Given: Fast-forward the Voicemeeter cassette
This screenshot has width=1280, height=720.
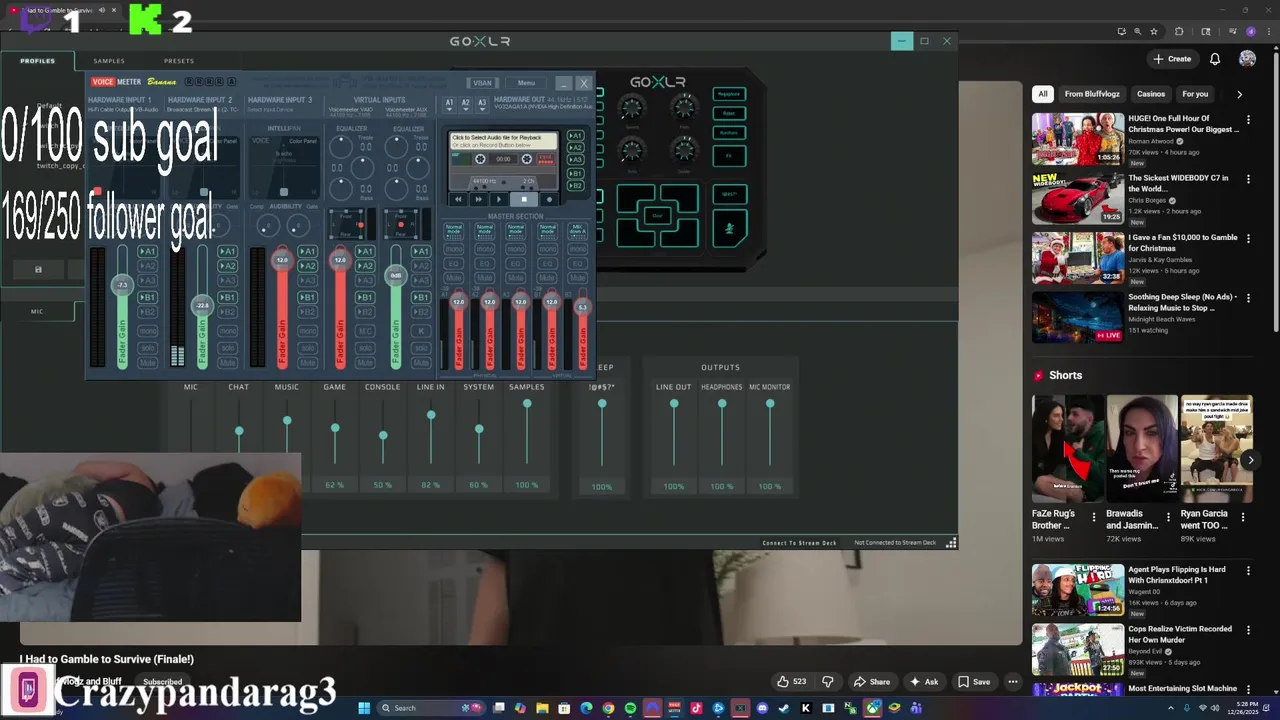Looking at the screenshot, I should click(478, 199).
